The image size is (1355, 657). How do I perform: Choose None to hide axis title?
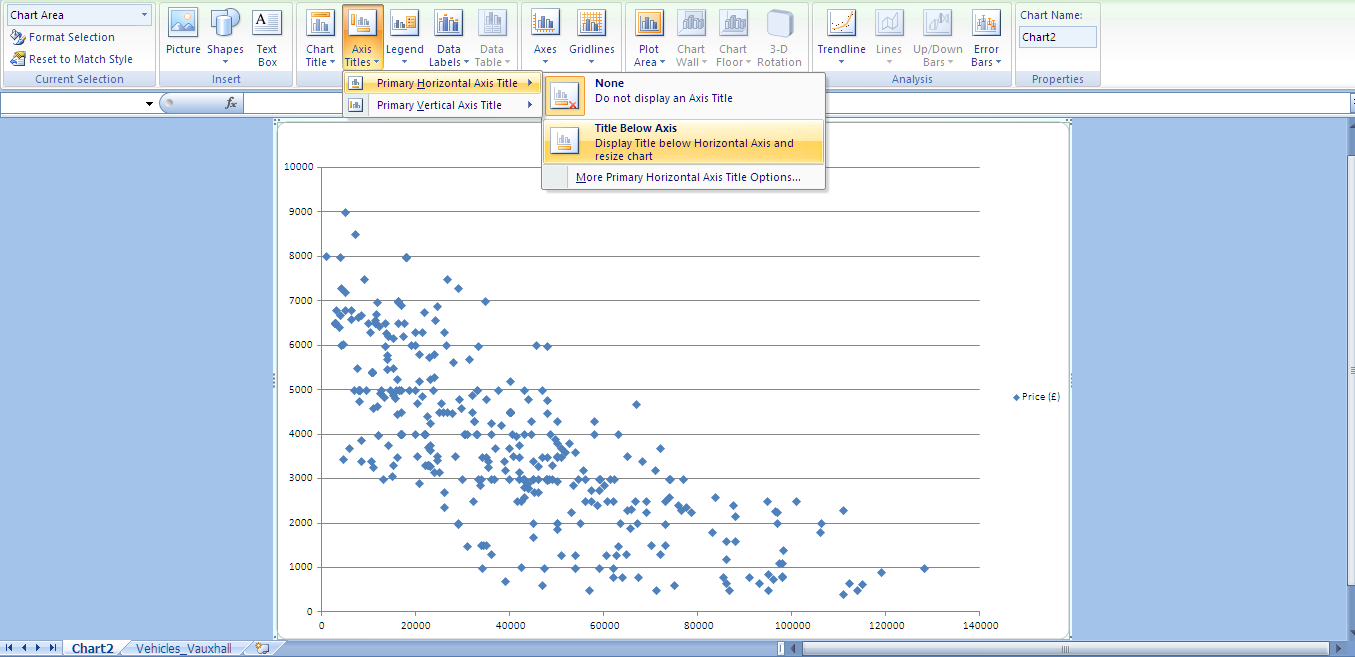click(x=683, y=92)
